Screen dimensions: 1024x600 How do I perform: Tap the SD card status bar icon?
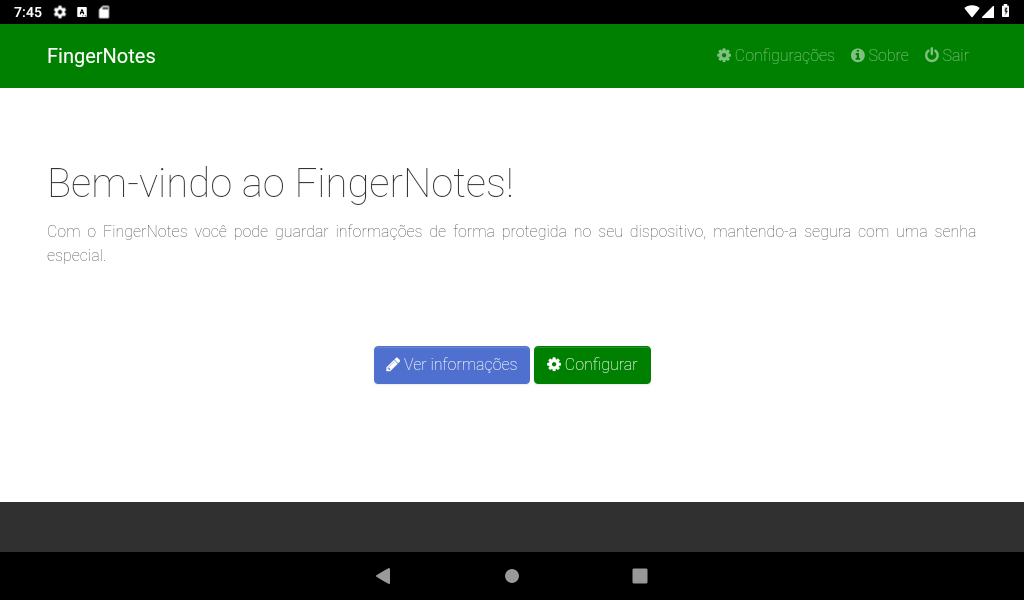[104, 12]
